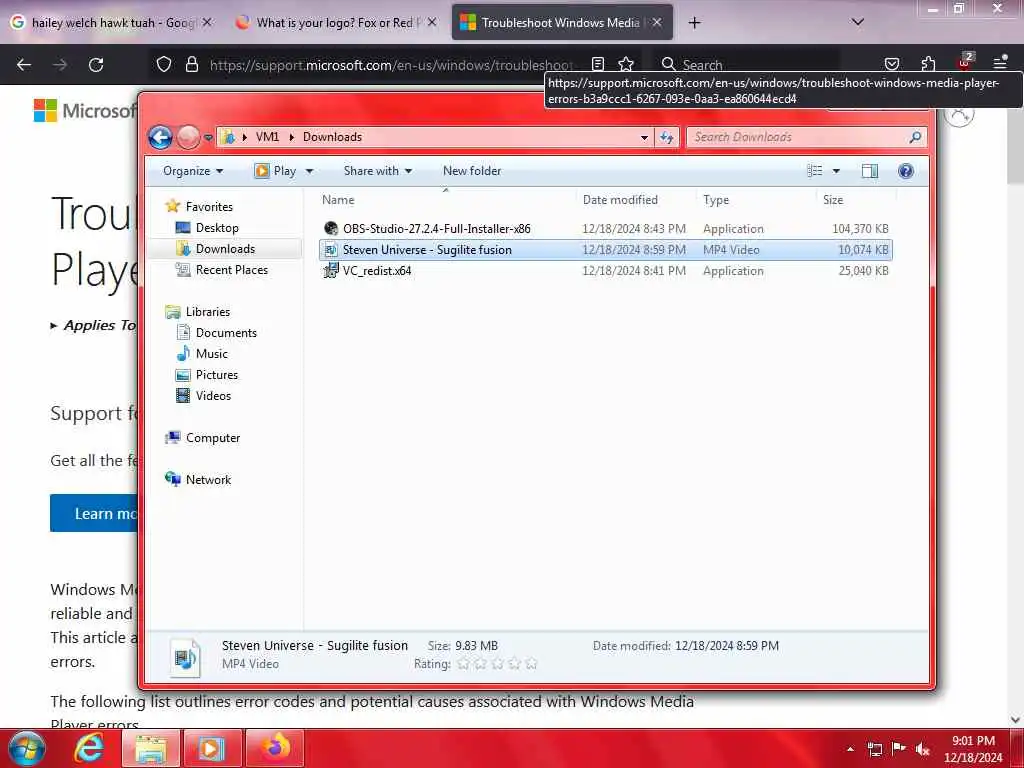Expand the Play dropdown arrow
Viewport: 1024px width, 768px height.
(310, 171)
